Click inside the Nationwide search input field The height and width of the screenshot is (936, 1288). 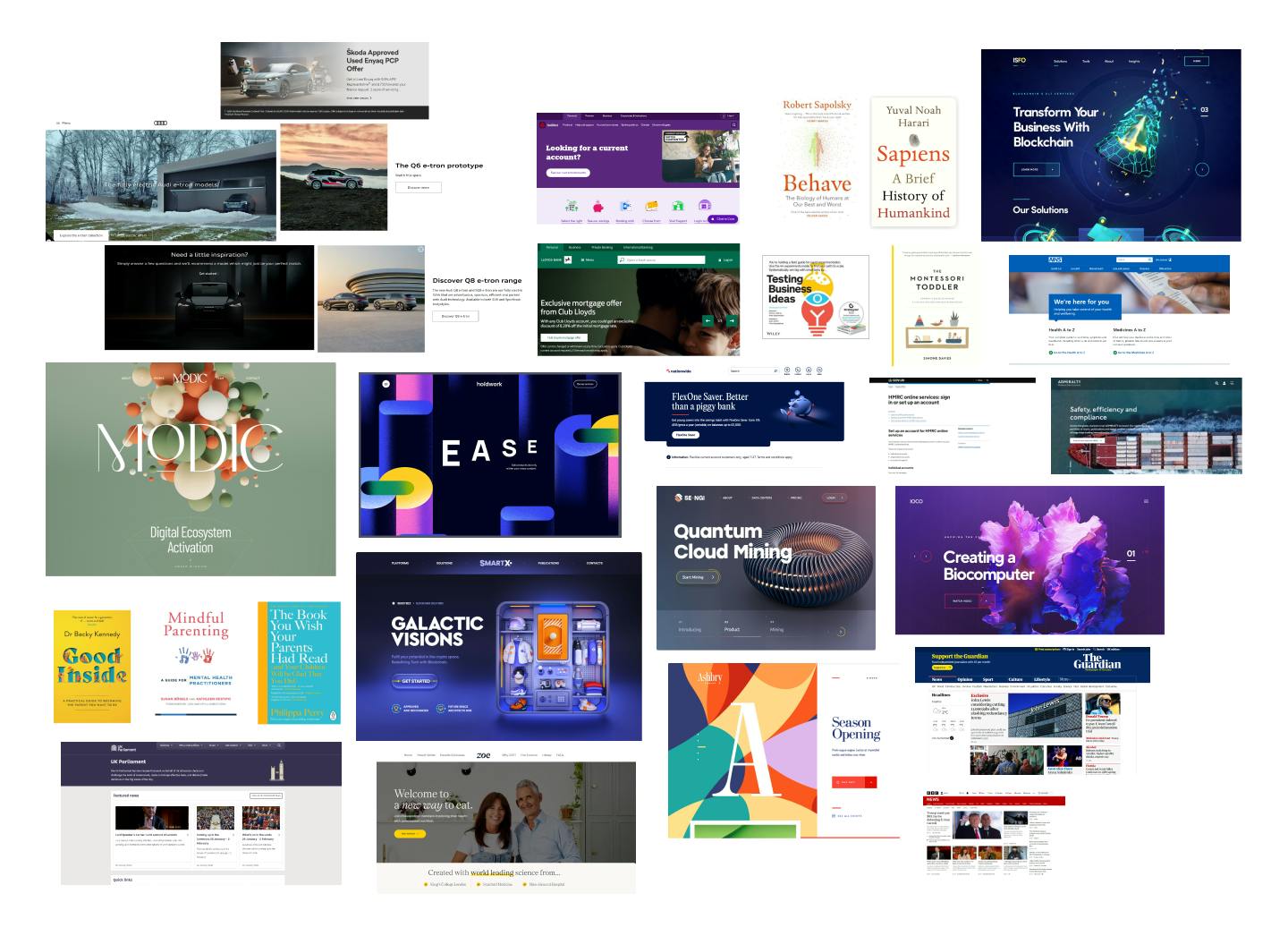[752, 370]
